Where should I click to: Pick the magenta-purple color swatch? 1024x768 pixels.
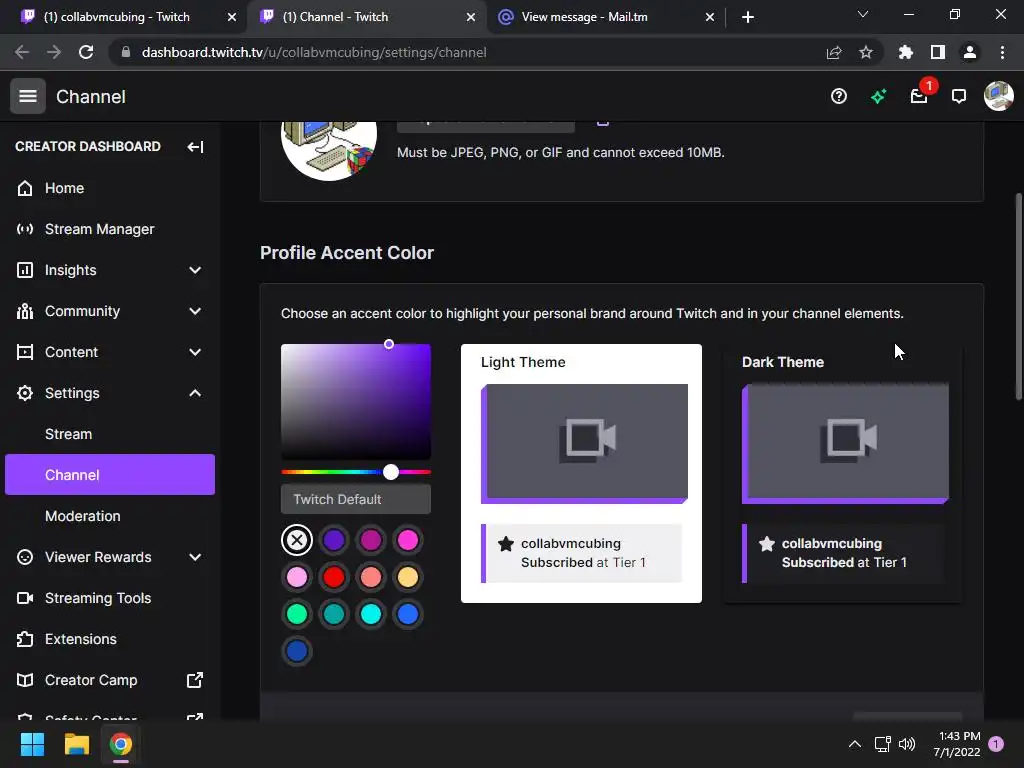pos(371,540)
